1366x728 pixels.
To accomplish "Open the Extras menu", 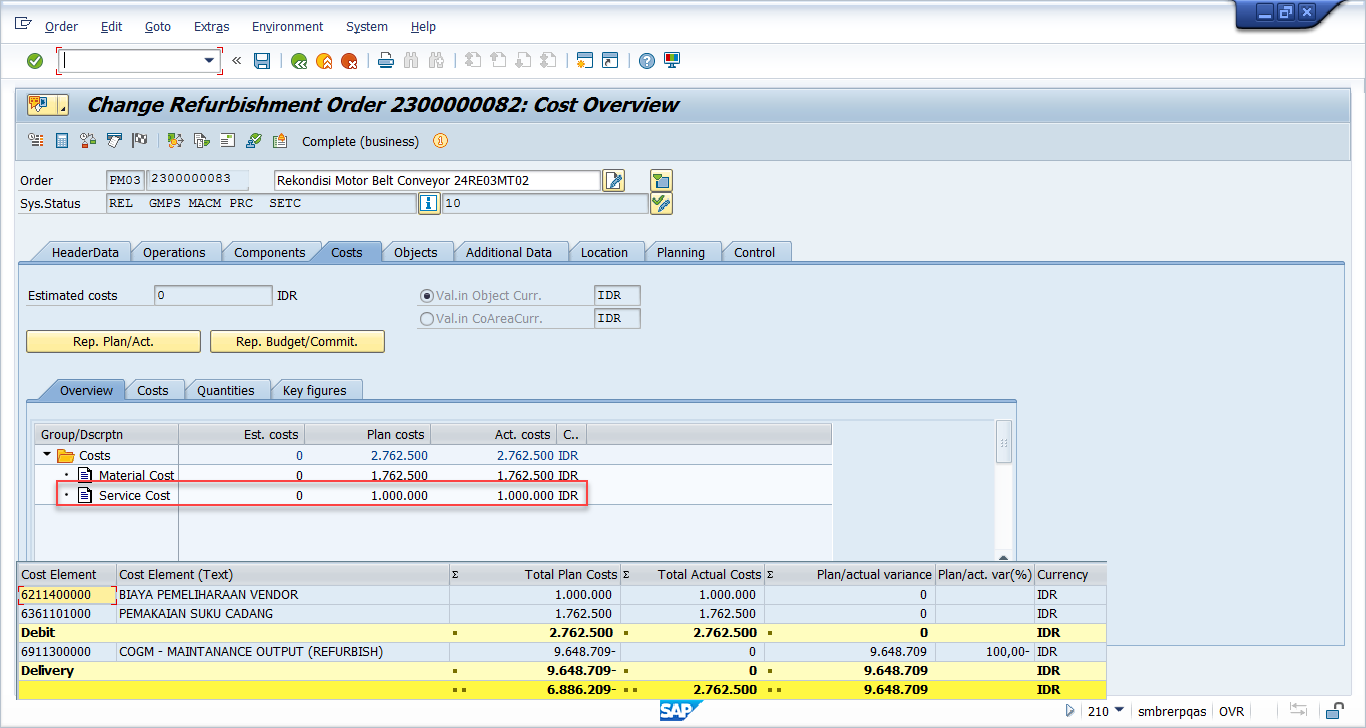I will click(x=211, y=27).
